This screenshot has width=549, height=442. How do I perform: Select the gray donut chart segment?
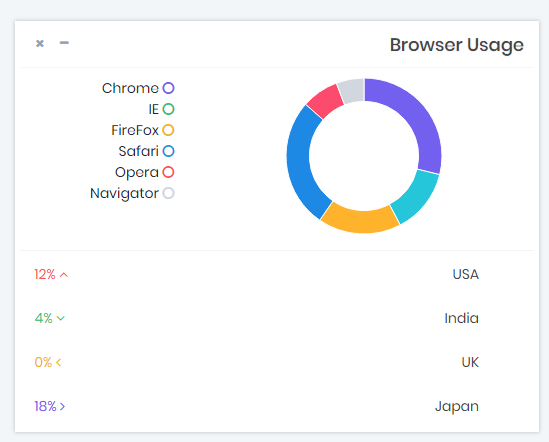coord(351,90)
